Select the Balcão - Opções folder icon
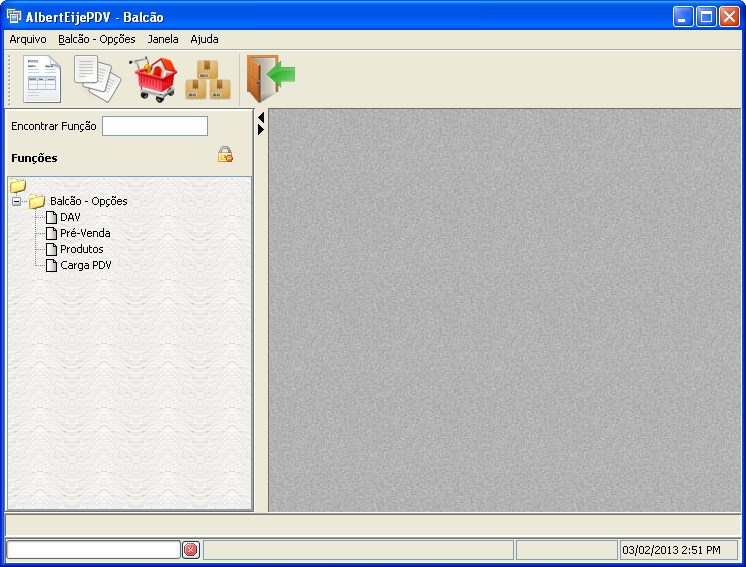The image size is (746, 567). pyautogui.click(x=37, y=202)
